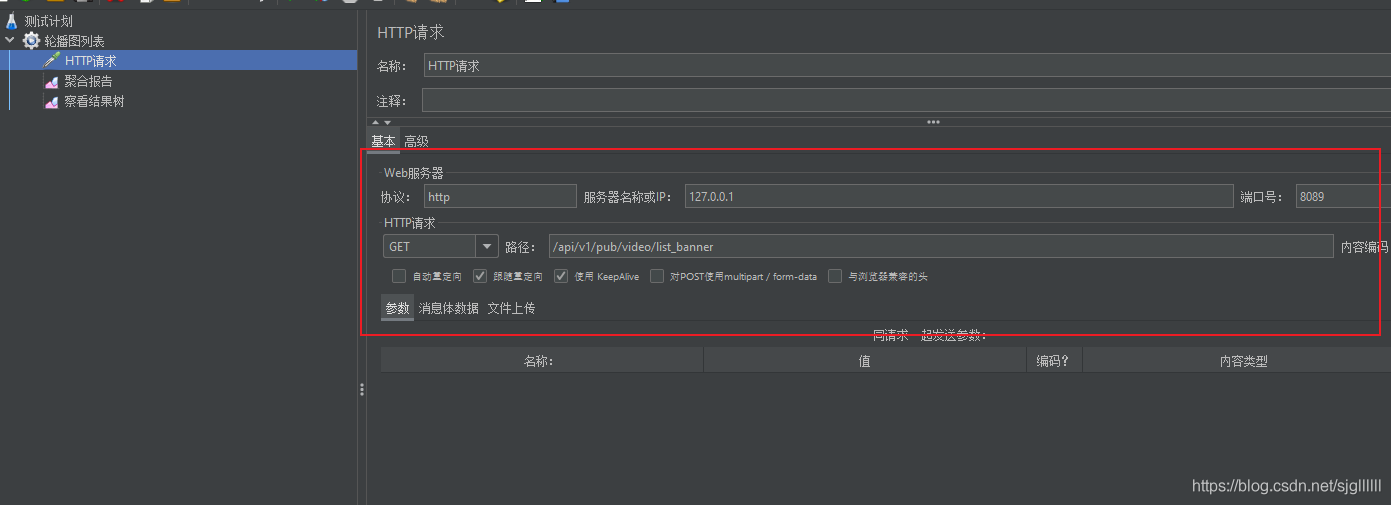Click the 注释 comment input field
The height and width of the screenshot is (505, 1391).
point(906,101)
